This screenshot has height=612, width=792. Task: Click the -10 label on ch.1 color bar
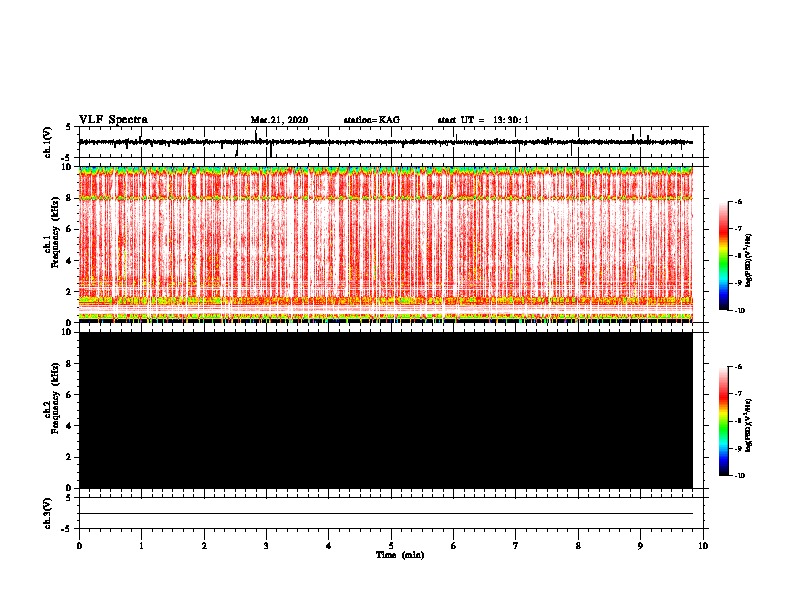coord(739,311)
